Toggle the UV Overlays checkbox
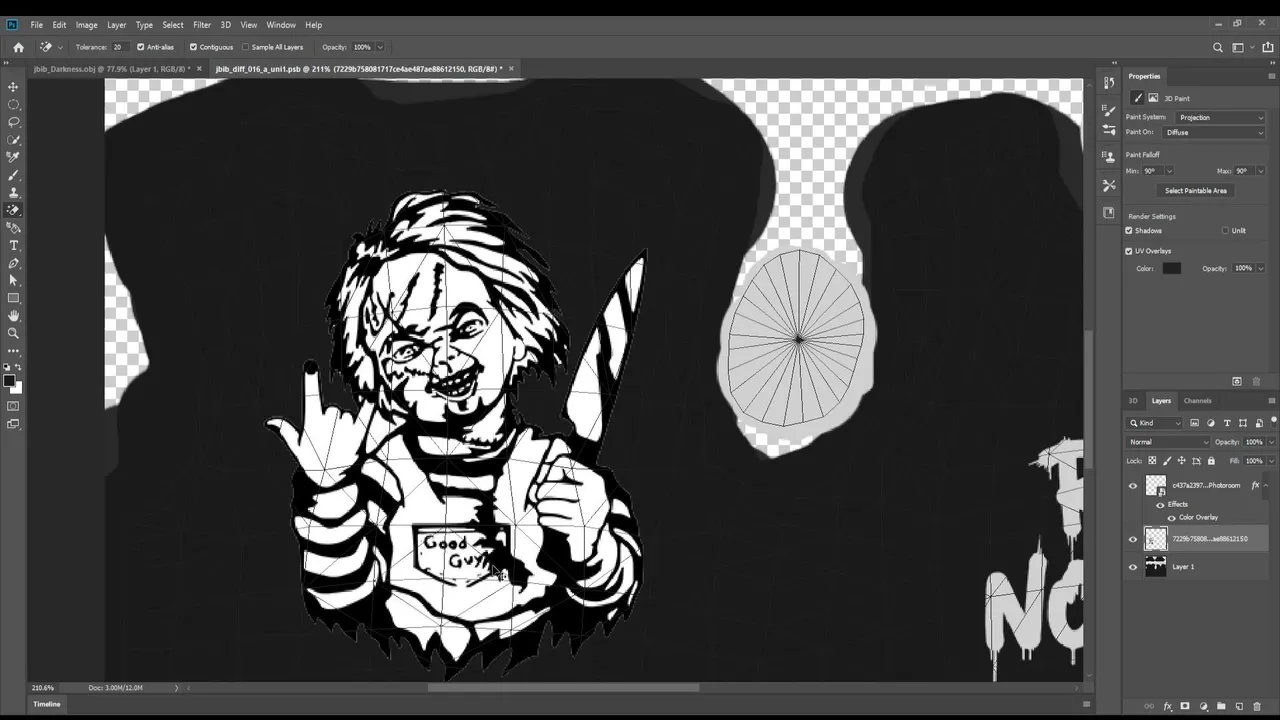Screen dimensions: 1280x720 pyautogui.click(x=1129, y=251)
